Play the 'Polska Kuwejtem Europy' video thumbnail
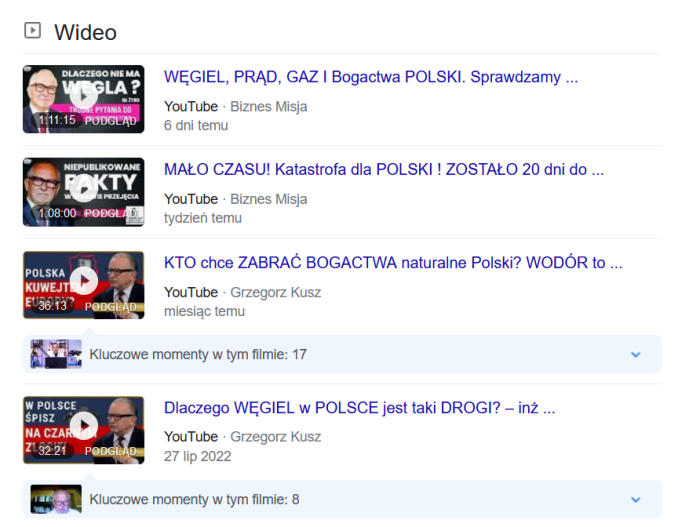The height and width of the screenshot is (527, 689). pos(83,285)
